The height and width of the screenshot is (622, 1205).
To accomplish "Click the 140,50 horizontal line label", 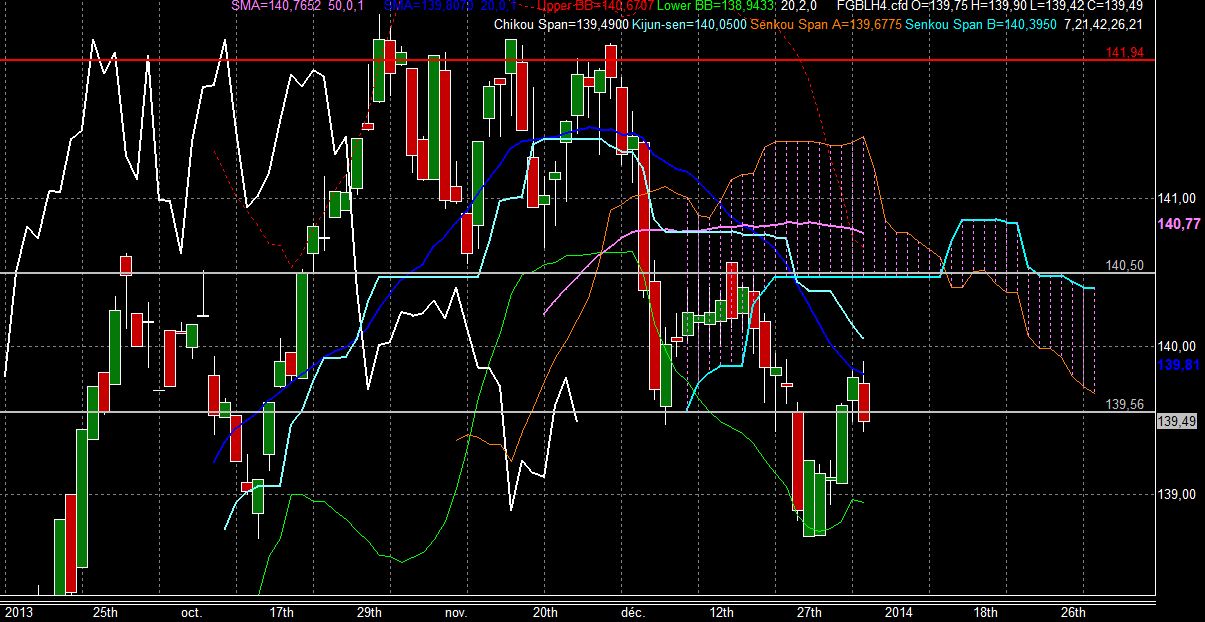I will (x=1125, y=265).
